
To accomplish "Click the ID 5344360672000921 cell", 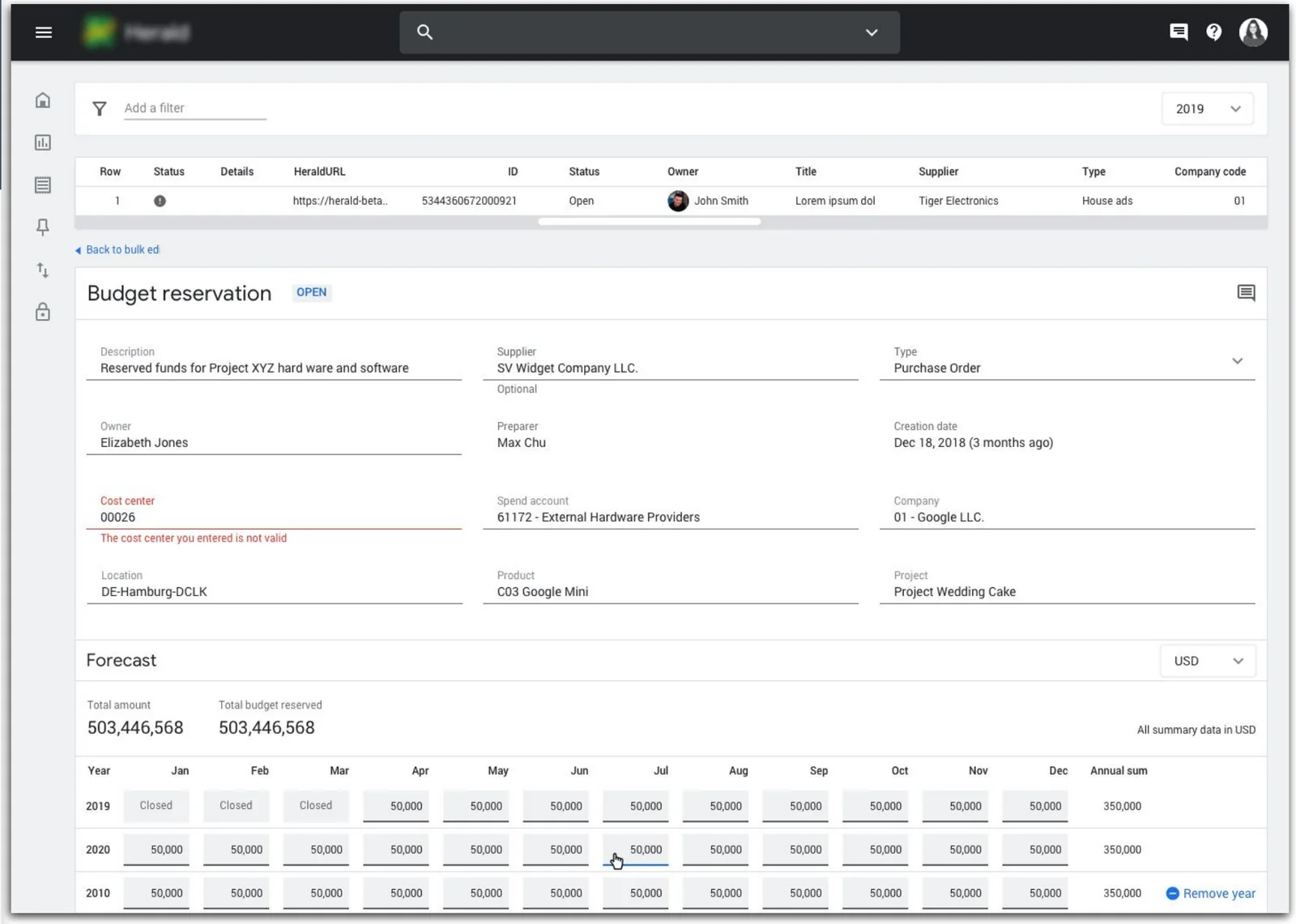I will (x=469, y=201).
